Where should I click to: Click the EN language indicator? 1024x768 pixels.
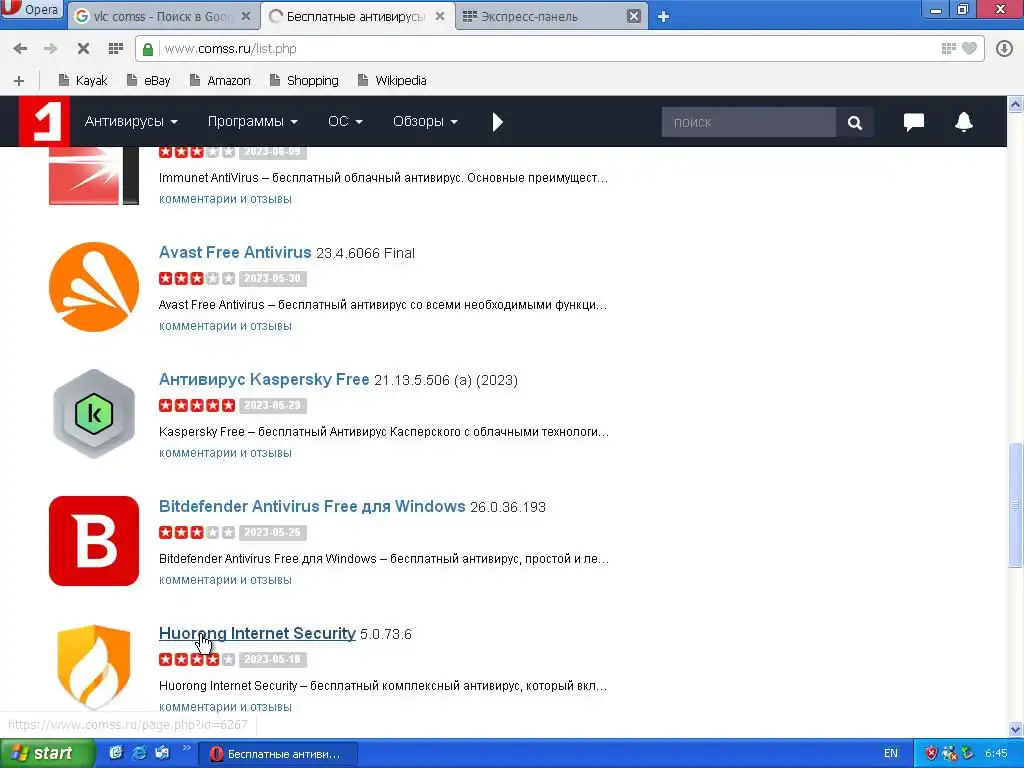click(x=891, y=754)
